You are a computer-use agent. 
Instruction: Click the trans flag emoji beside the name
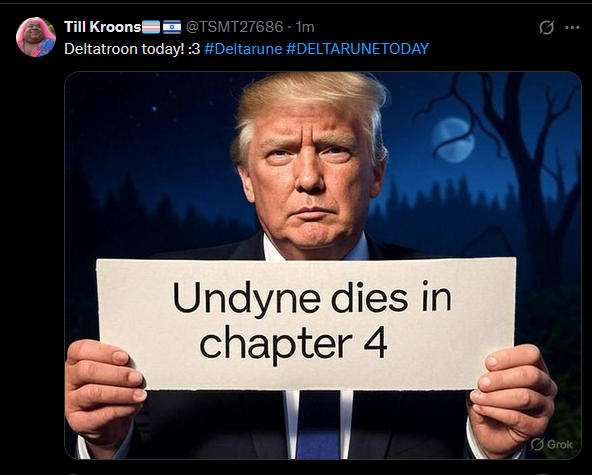tap(151, 27)
